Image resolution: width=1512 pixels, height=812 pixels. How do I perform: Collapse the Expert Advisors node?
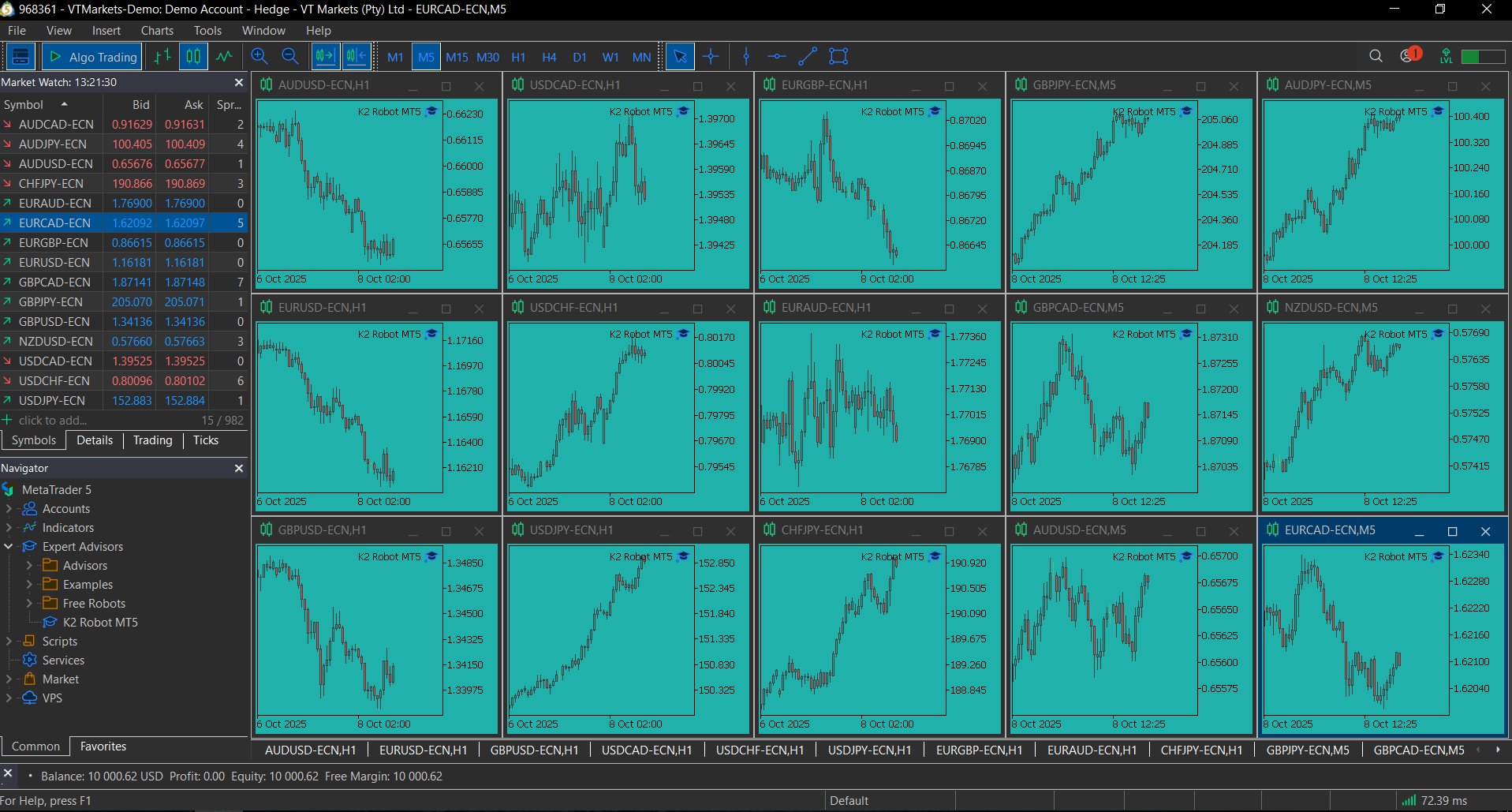coord(9,547)
